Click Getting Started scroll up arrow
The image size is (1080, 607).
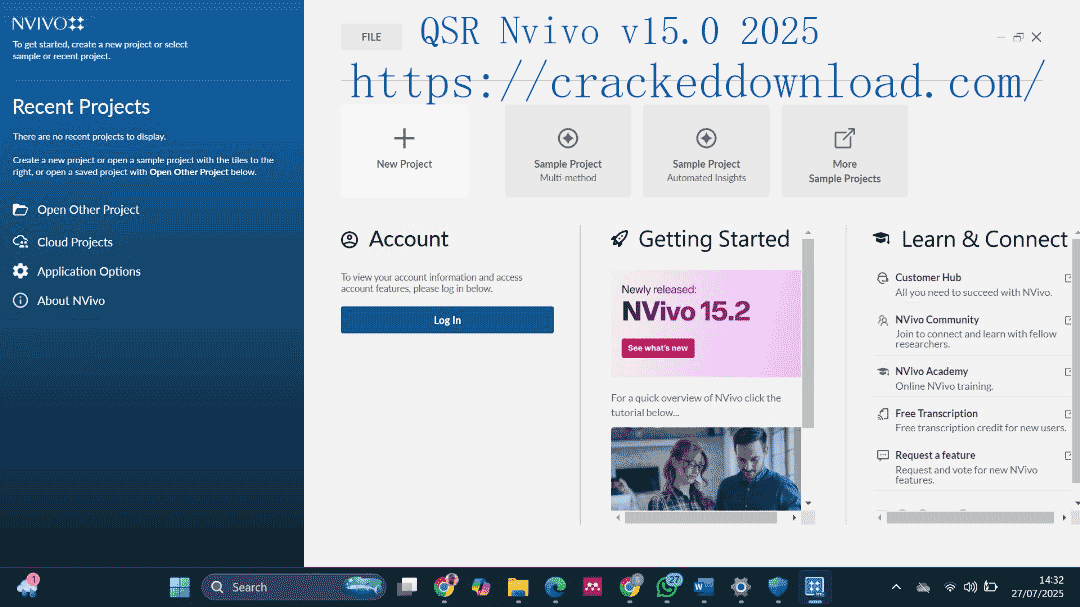pyautogui.click(x=809, y=233)
